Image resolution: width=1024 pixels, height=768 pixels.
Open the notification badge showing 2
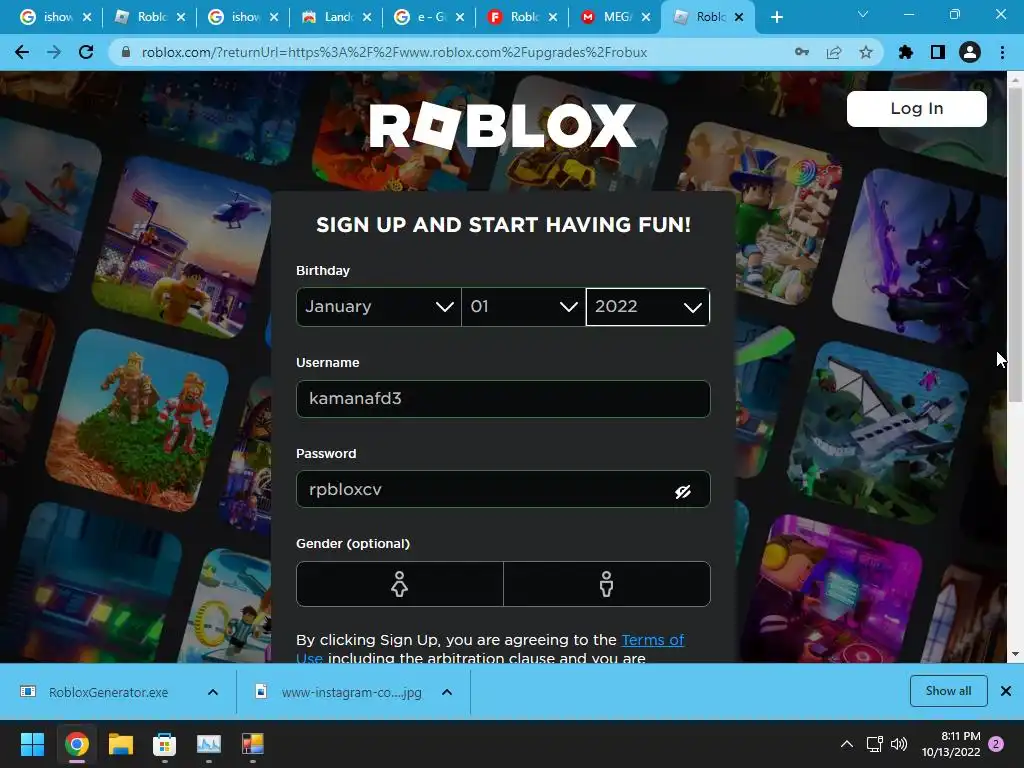click(996, 744)
